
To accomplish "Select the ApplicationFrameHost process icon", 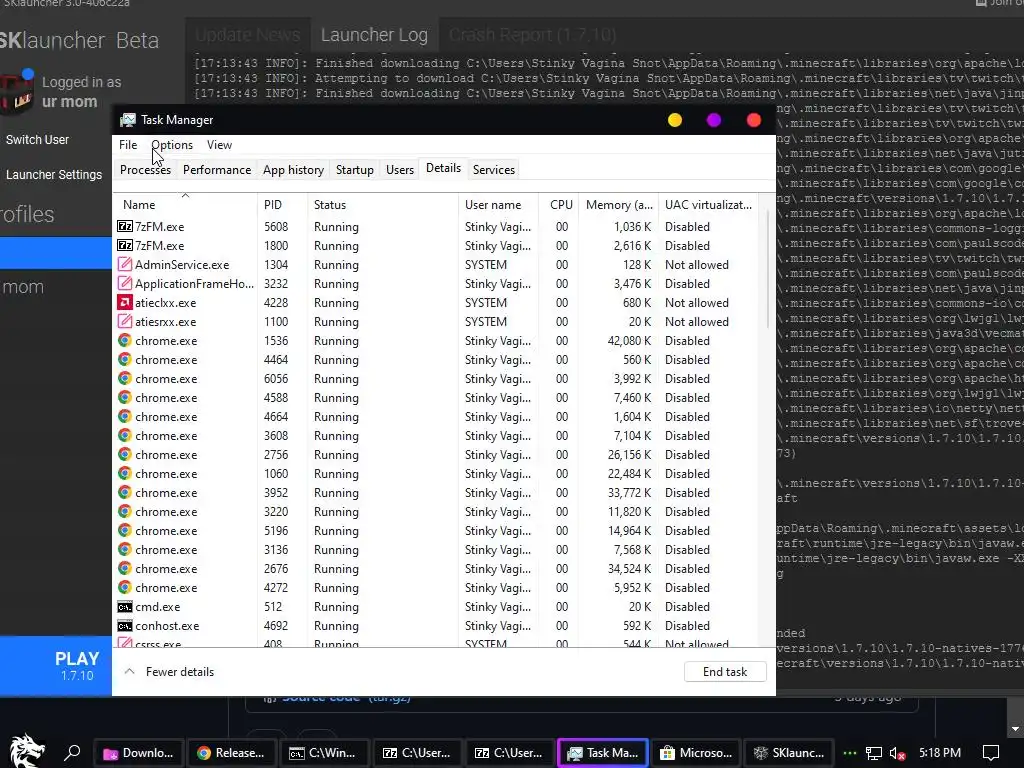I will pyautogui.click(x=125, y=283).
